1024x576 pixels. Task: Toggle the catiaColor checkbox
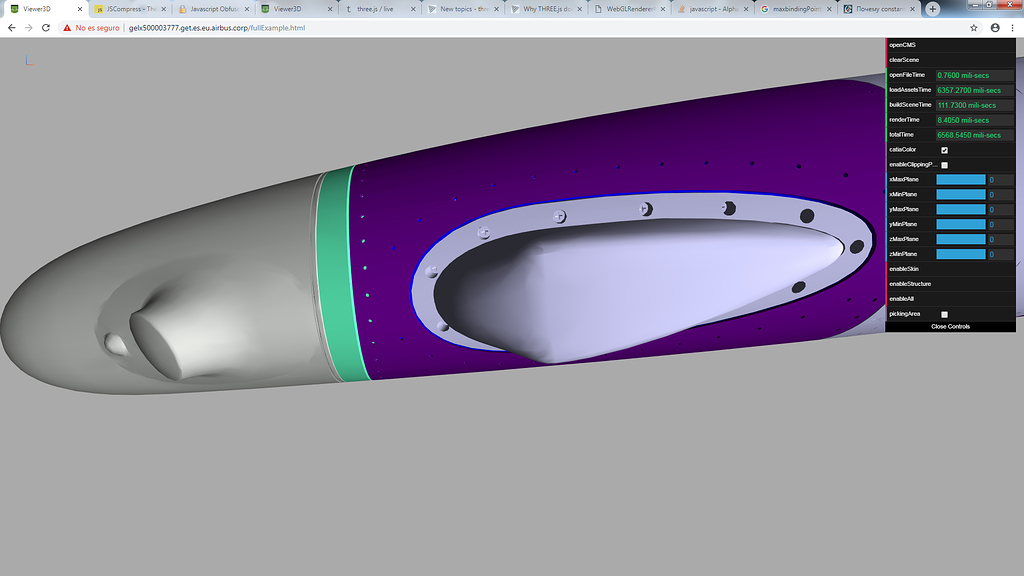tap(942, 149)
